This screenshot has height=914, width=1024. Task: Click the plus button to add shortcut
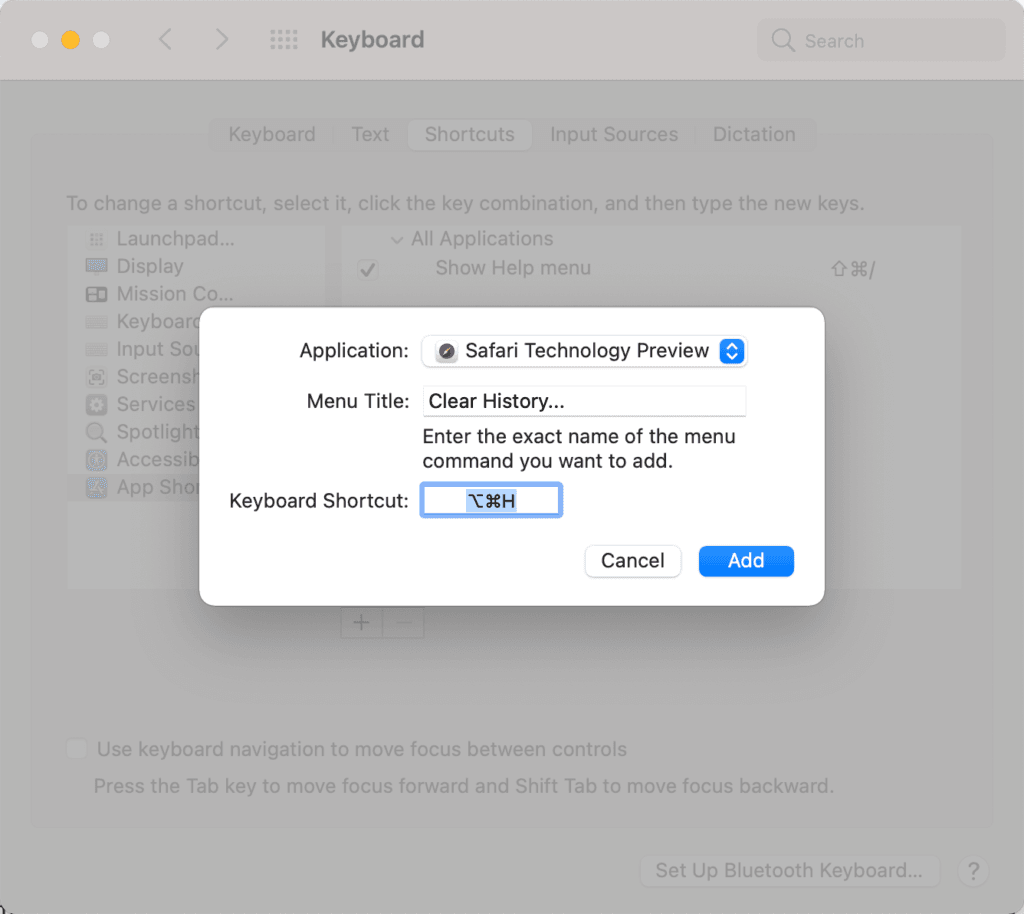pos(362,623)
